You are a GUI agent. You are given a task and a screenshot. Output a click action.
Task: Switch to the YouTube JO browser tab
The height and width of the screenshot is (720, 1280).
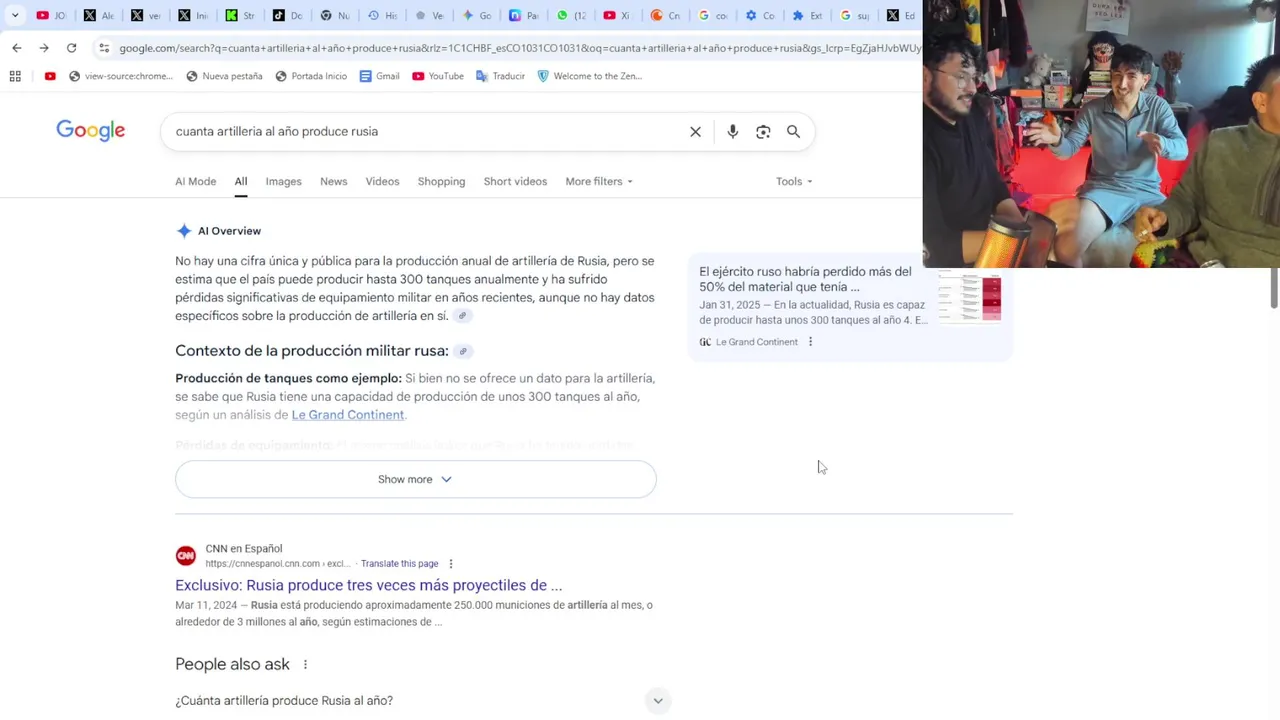pos(51,15)
